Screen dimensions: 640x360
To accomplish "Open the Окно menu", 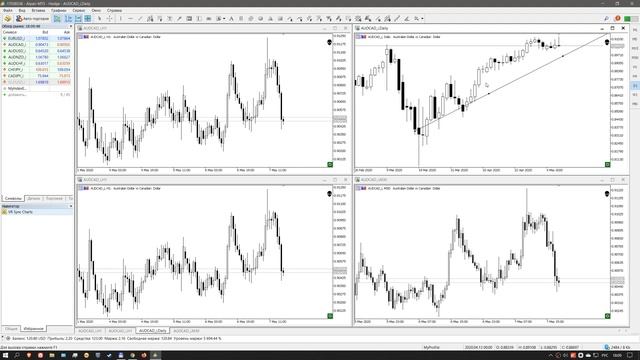I will coord(96,10).
